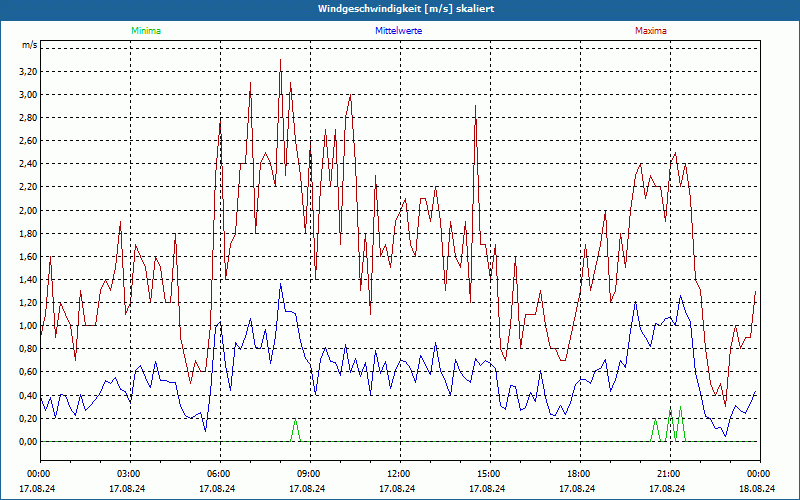The image size is (800, 500).
Task: Click the 2,00 y-axis value
Action: (28, 210)
